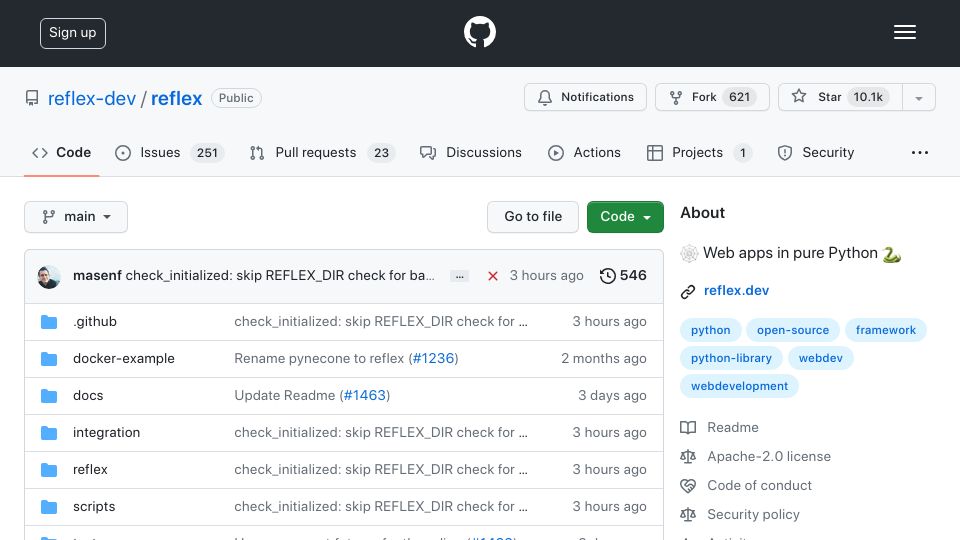960x540 pixels.
Task: Click the Readme book icon
Action: pos(688,427)
